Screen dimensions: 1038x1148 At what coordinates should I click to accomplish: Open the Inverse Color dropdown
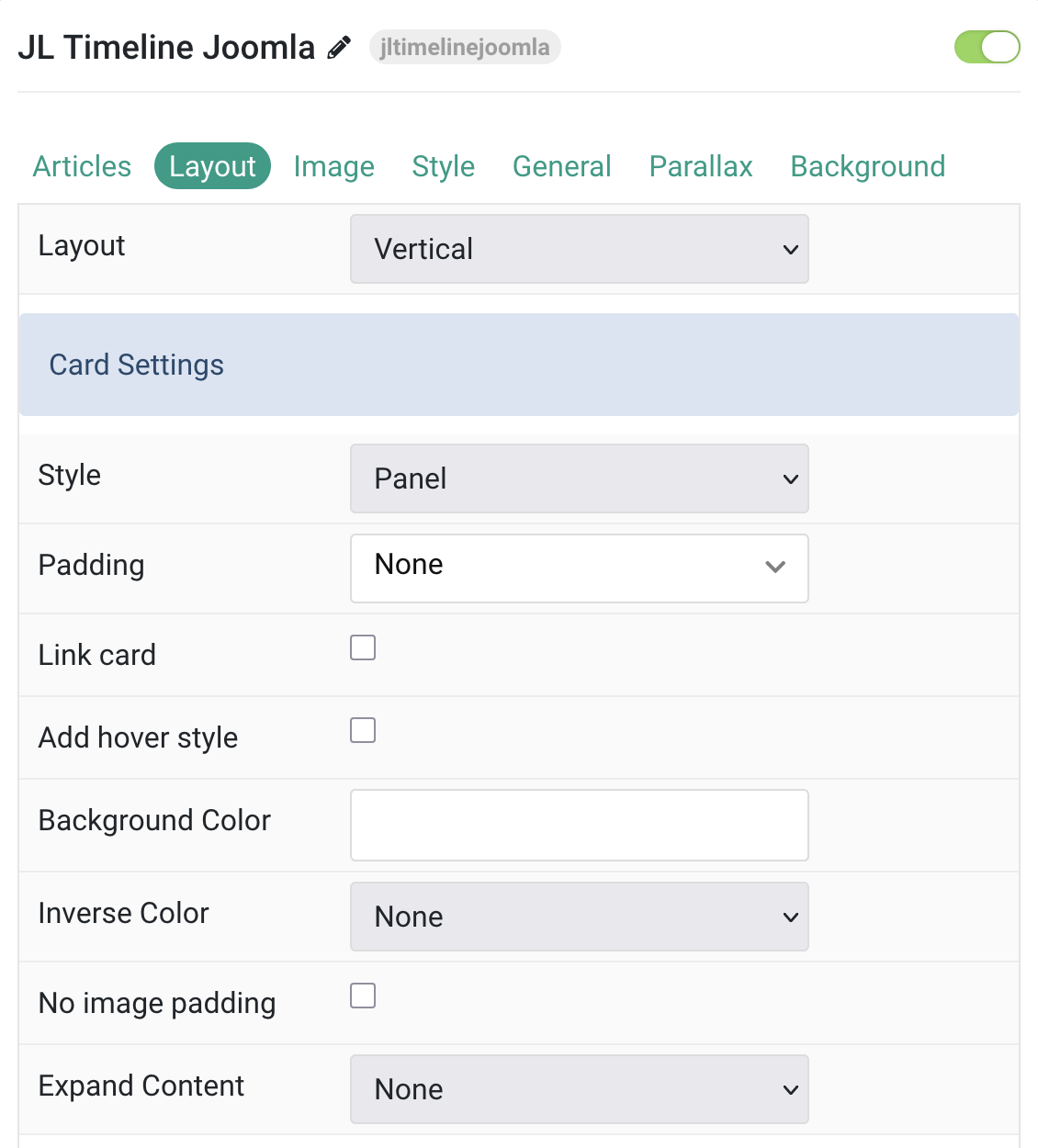click(x=580, y=917)
